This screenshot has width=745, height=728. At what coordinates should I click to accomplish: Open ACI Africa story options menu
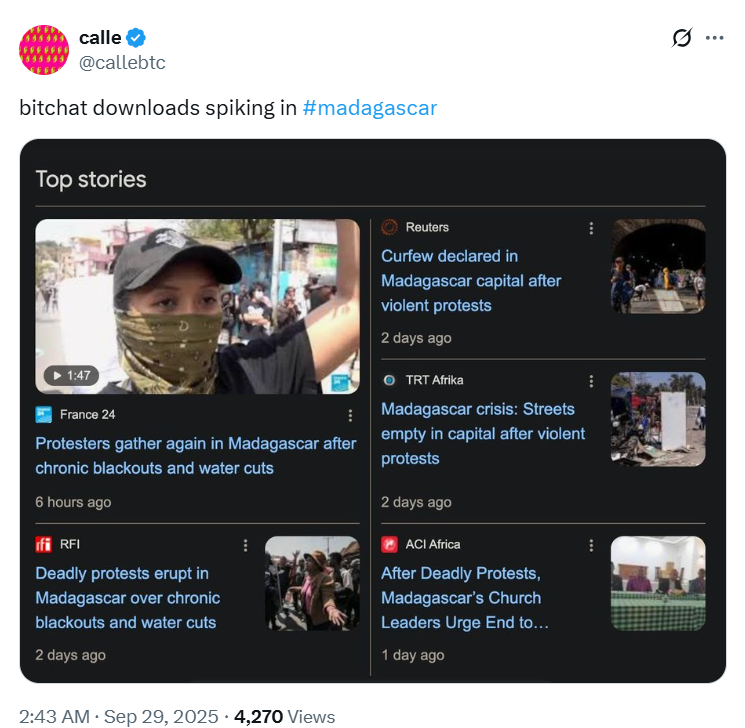pyautogui.click(x=592, y=545)
